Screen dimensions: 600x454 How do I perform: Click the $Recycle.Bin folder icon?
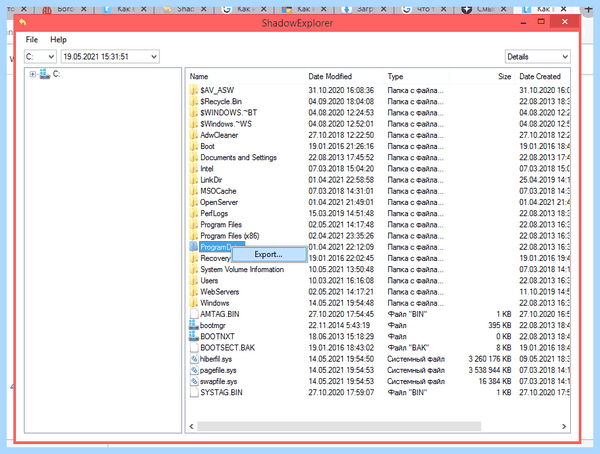point(194,101)
